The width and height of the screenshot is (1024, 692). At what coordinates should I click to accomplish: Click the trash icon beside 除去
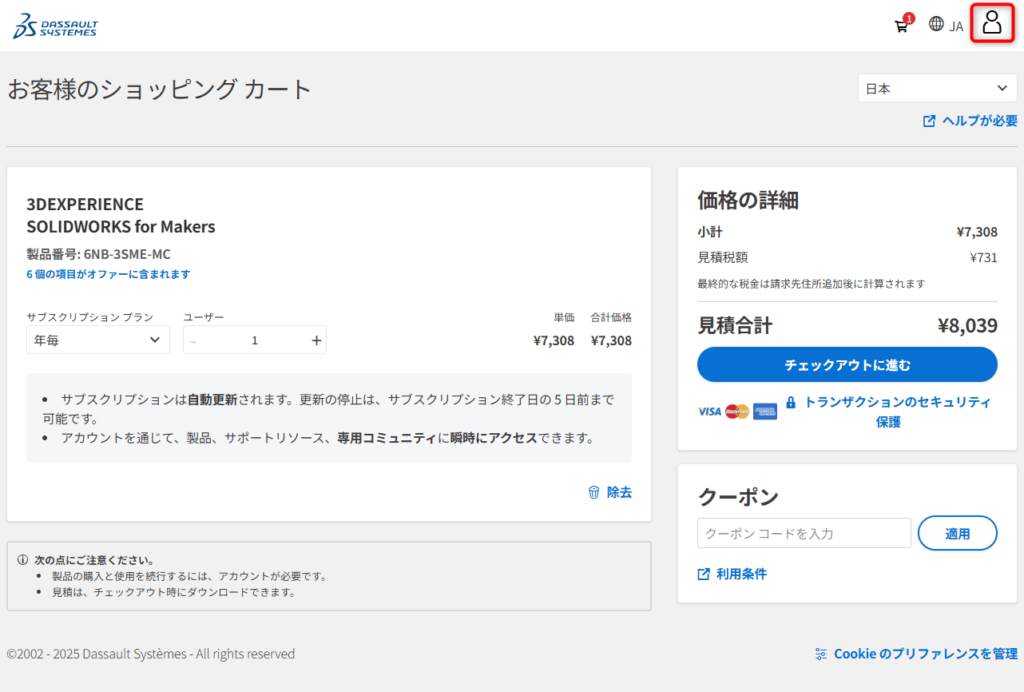(x=593, y=492)
